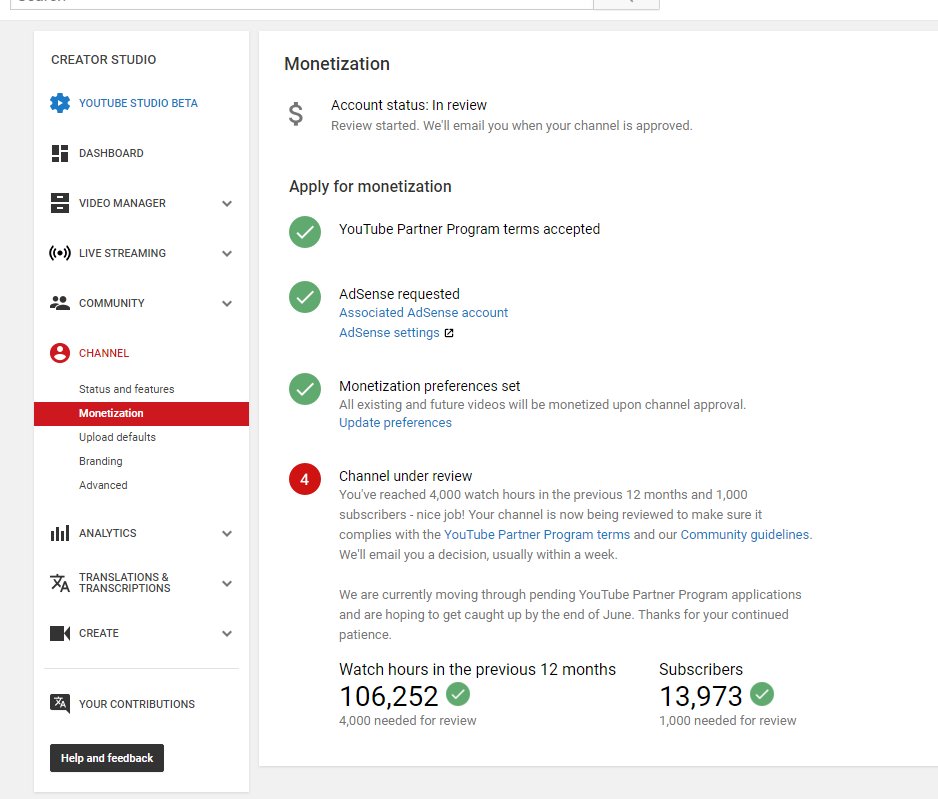Click the Monetization page title

coord(337,64)
